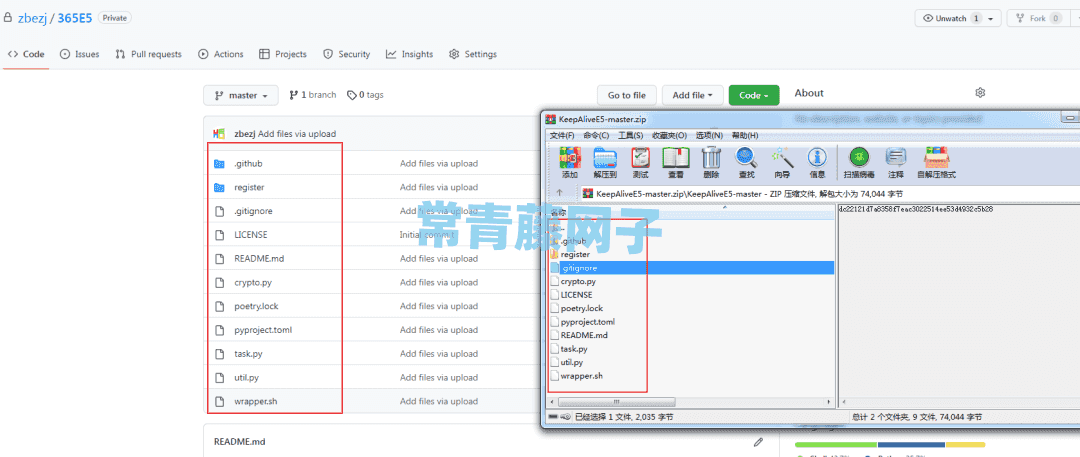The width and height of the screenshot is (1080, 457).
Task: Launch the Wizard (向导) wand icon
Action: tap(782, 159)
